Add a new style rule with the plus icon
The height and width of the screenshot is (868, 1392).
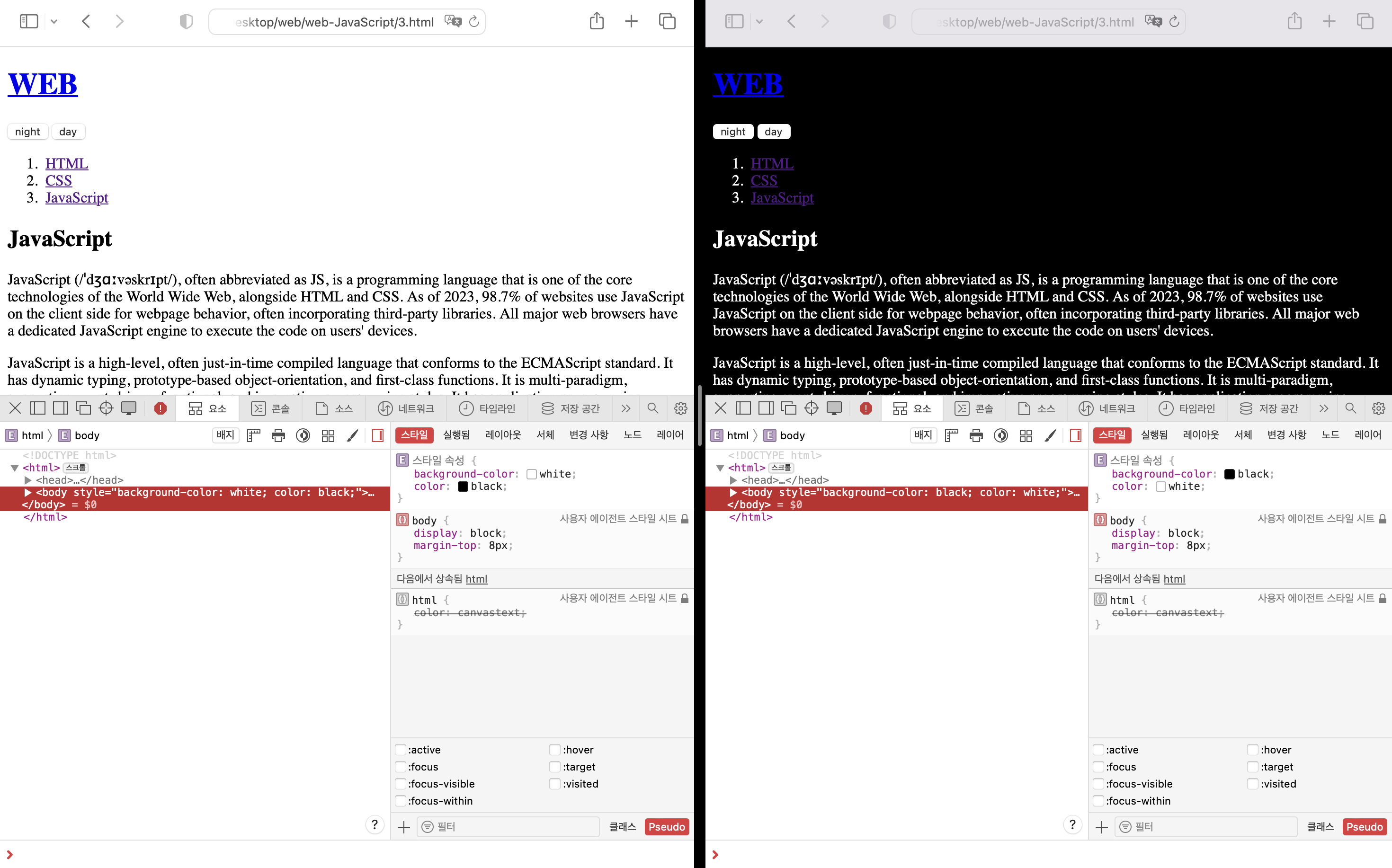tap(404, 827)
